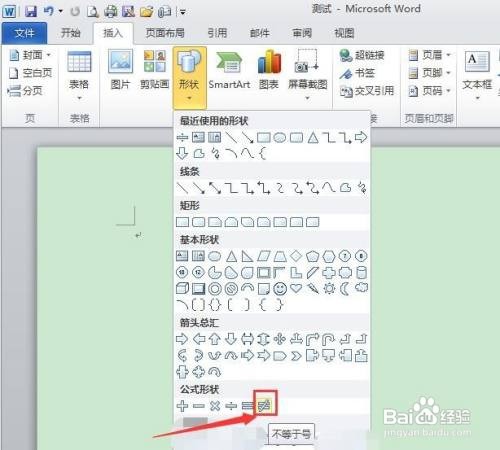Select the double-arrow line in 线条 section
The height and width of the screenshot is (450, 500).
click(215, 188)
